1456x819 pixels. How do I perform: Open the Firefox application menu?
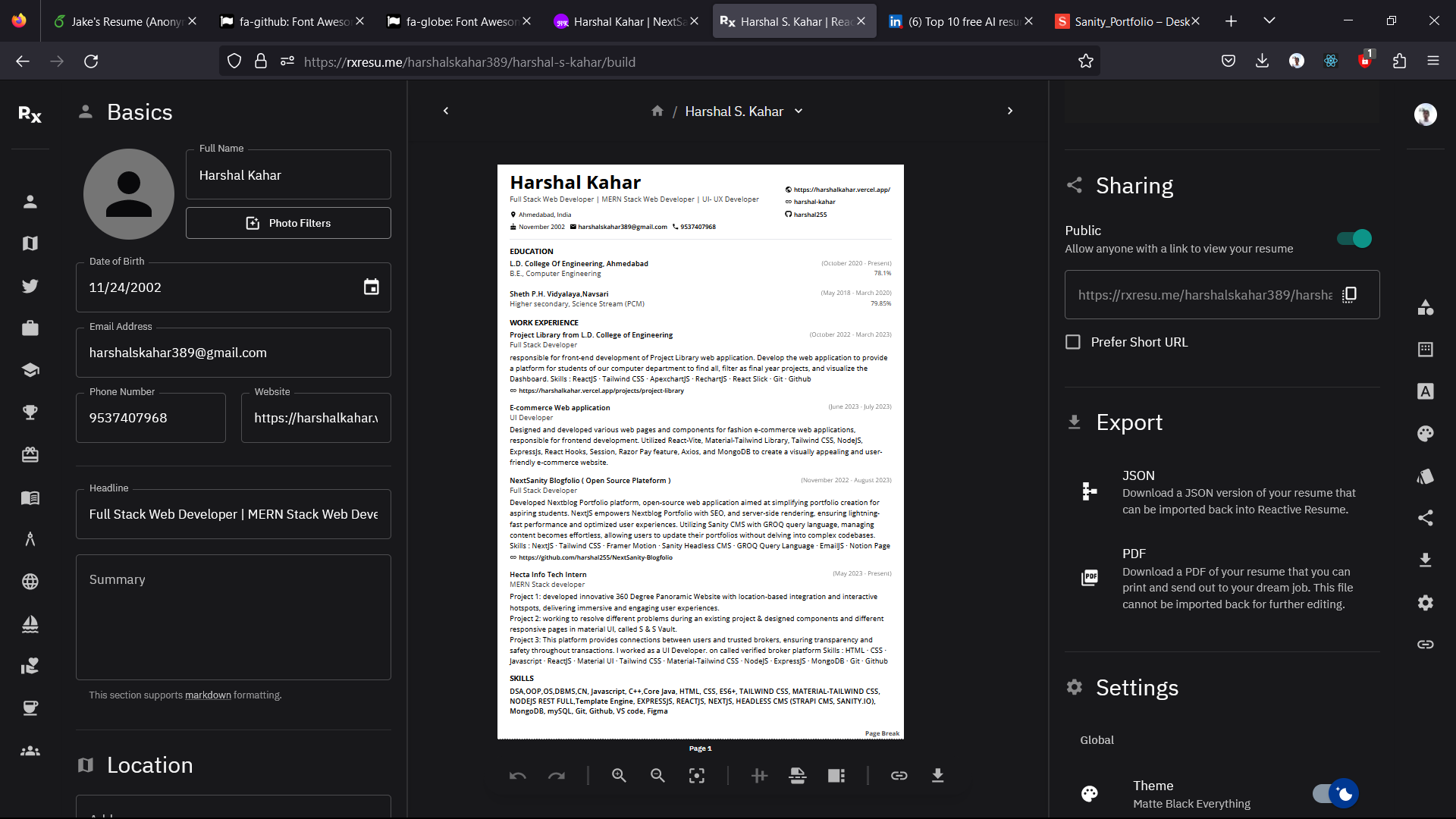[x=1434, y=61]
